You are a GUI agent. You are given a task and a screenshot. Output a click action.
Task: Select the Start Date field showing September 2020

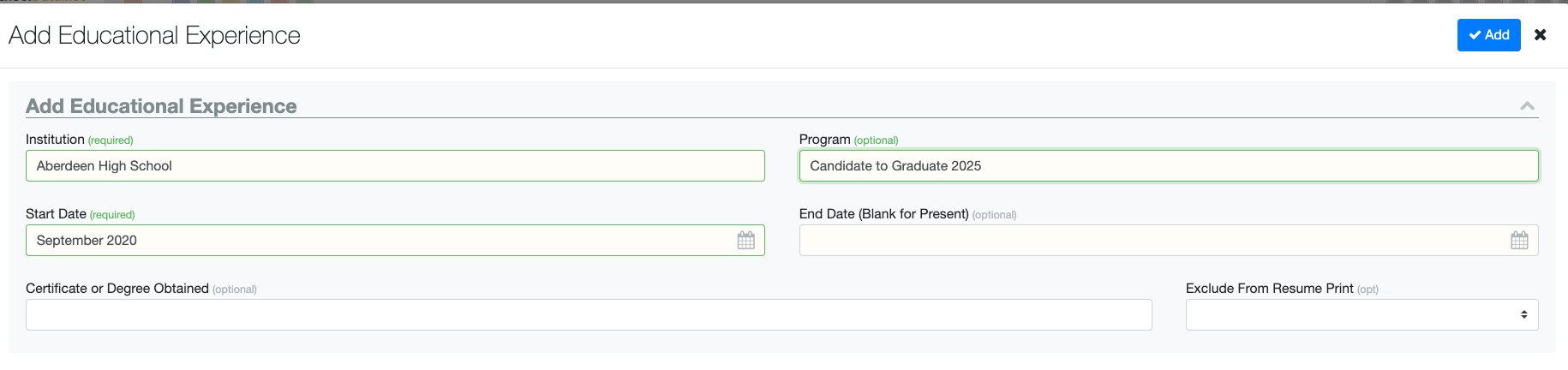pos(395,241)
